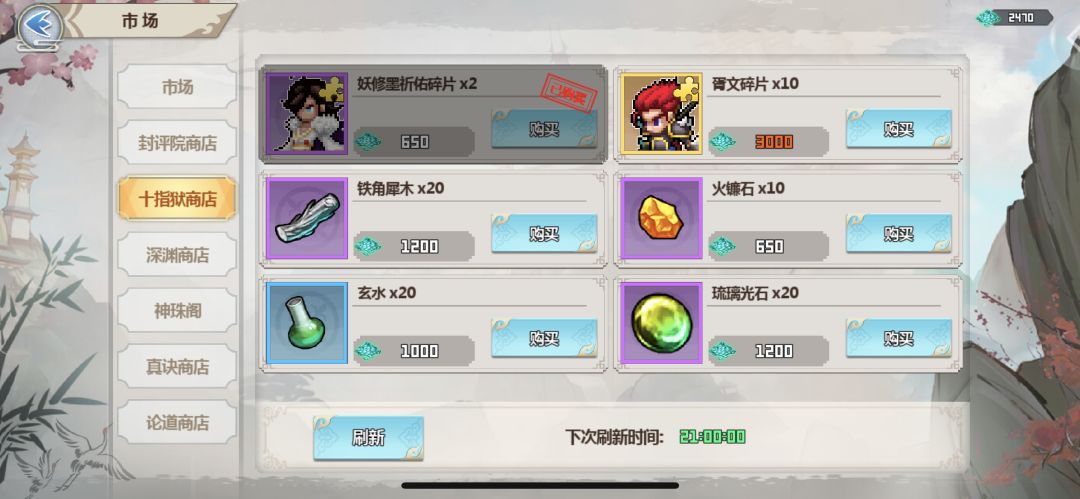Viewport: 1080px width, 499px height.
Task: Switch to 封评院商店 tab
Action: click(x=177, y=143)
